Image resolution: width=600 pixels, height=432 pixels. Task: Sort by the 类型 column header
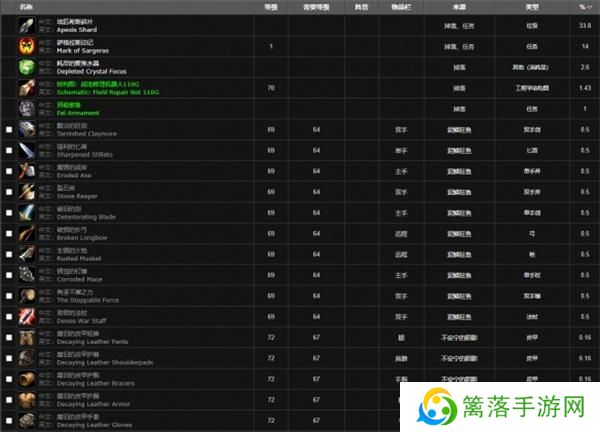[532, 7]
